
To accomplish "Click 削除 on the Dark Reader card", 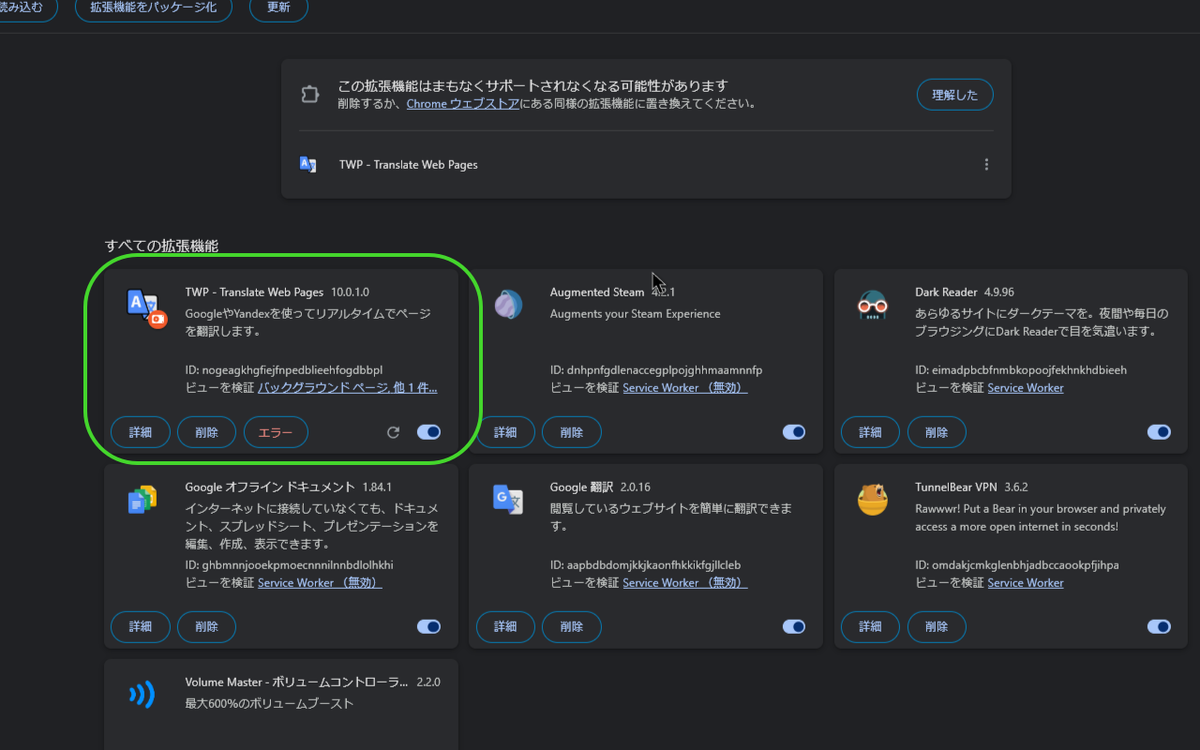I will tap(937, 432).
